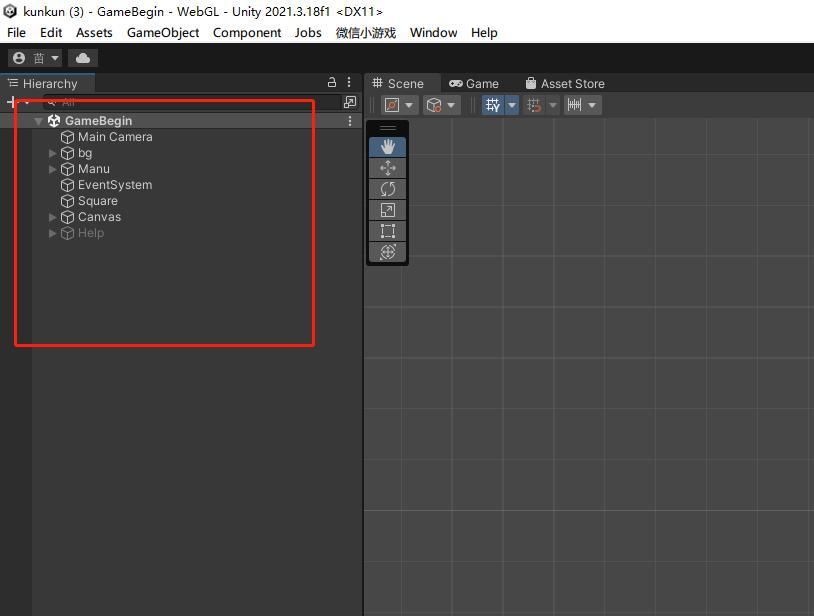Click the Hierarchy search field labeled All
The width and height of the screenshot is (814, 616).
click(x=68, y=101)
